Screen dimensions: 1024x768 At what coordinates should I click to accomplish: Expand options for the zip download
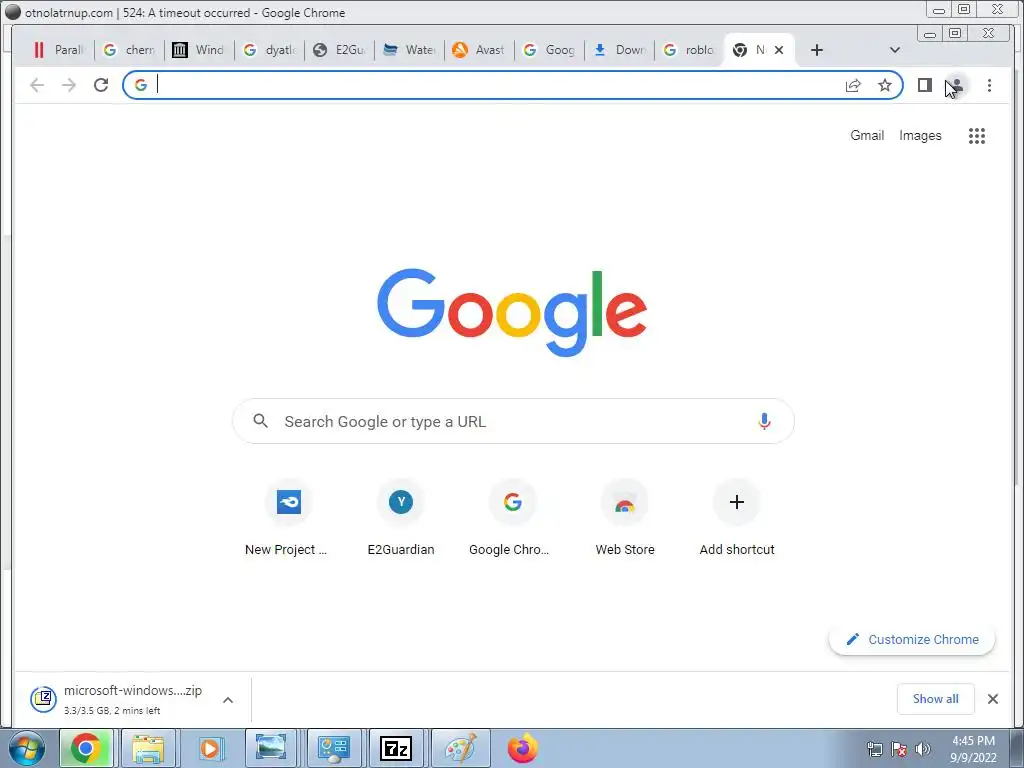tap(228, 700)
